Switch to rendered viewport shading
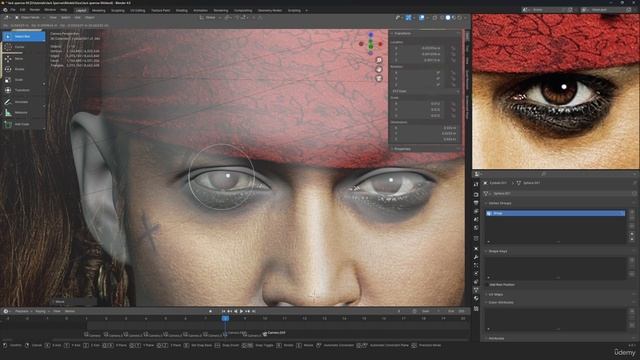 pyautogui.click(x=460, y=18)
